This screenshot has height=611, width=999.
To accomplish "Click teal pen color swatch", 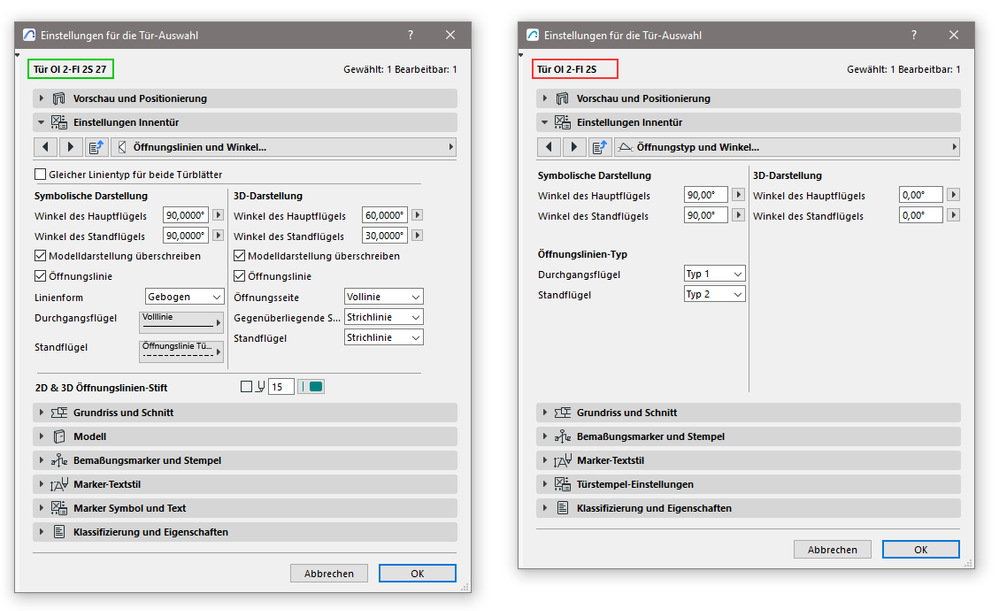I will [312, 387].
